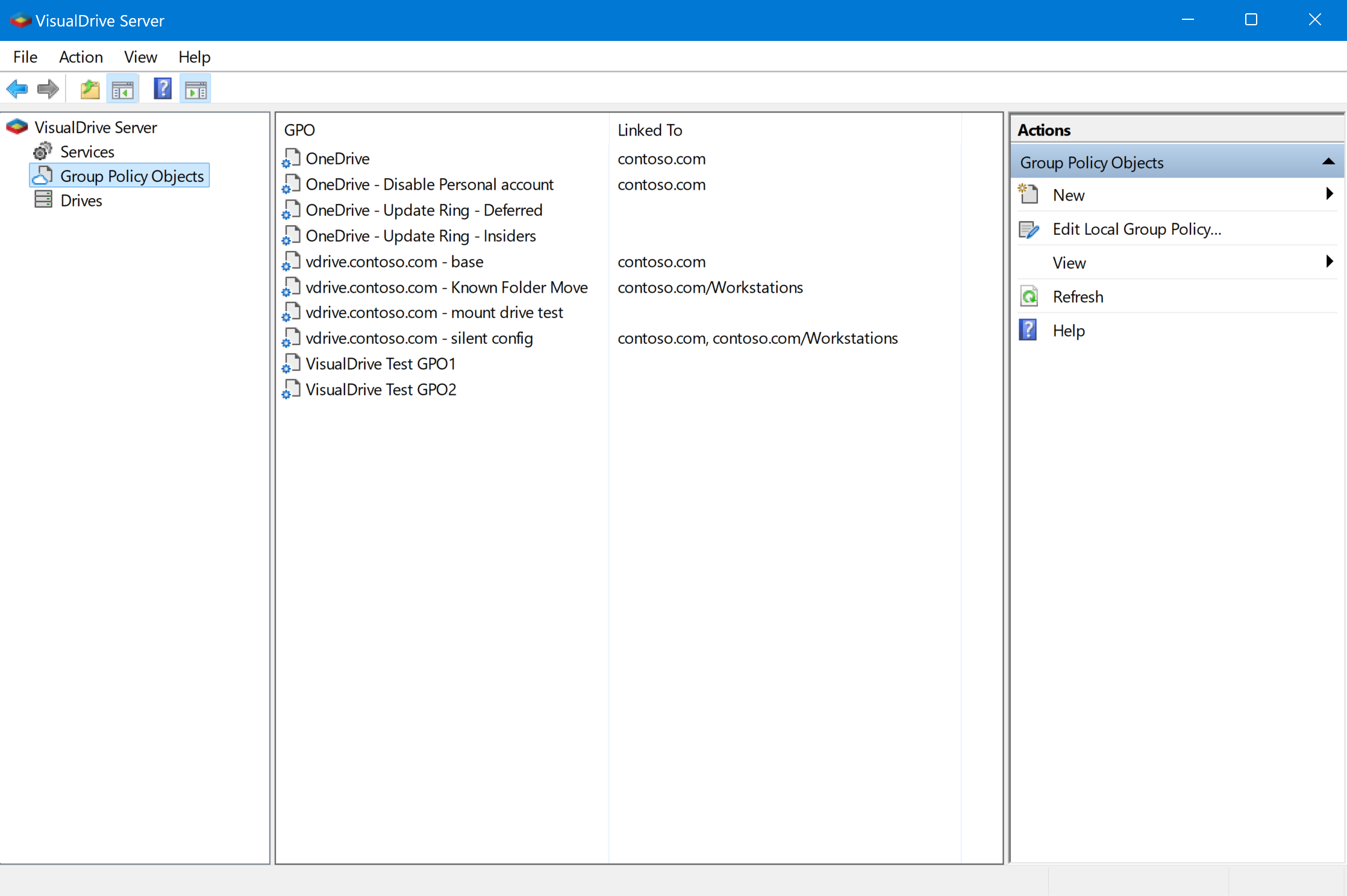The height and width of the screenshot is (896, 1347).
Task: Click the blue Back arrow toolbar icon
Action: click(x=17, y=90)
